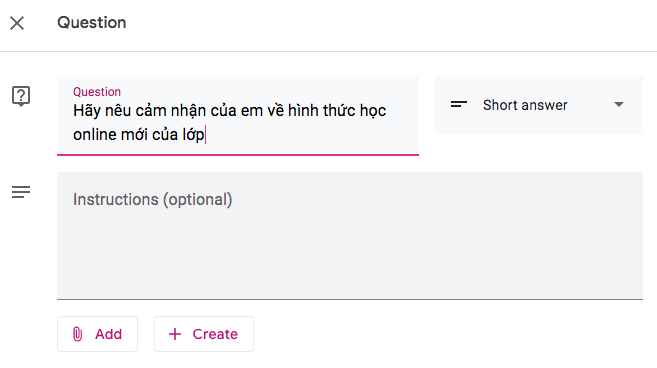Click the word thức in the question
The width and height of the screenshot is (657, 368).
click(341, 111)
